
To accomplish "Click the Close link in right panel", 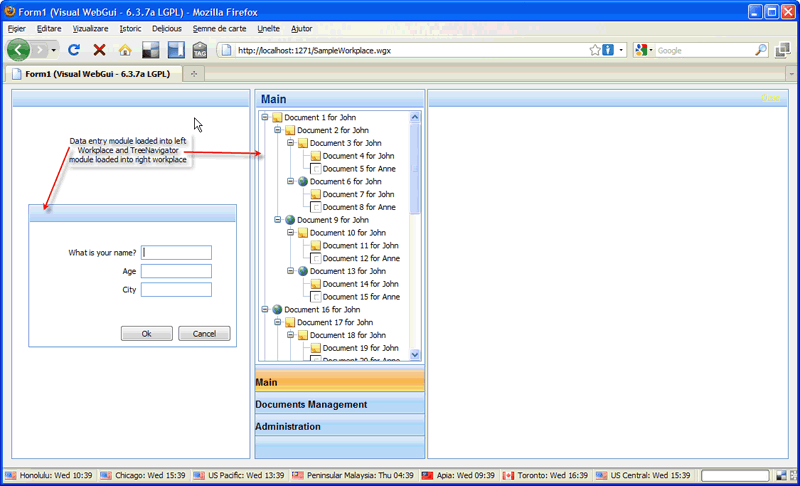I will click(770, 98).
